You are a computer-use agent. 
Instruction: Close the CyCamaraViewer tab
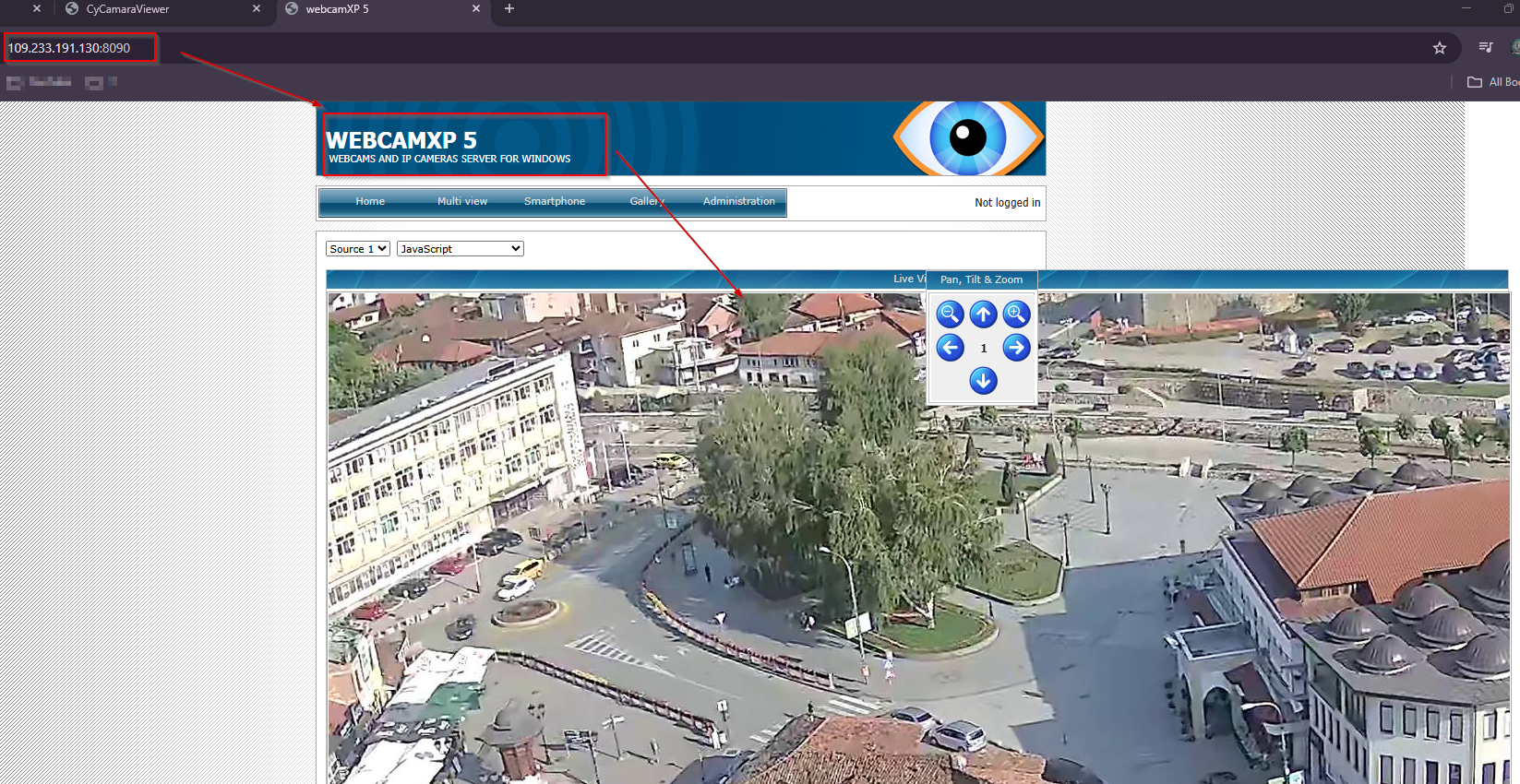(x=257, y=9)
